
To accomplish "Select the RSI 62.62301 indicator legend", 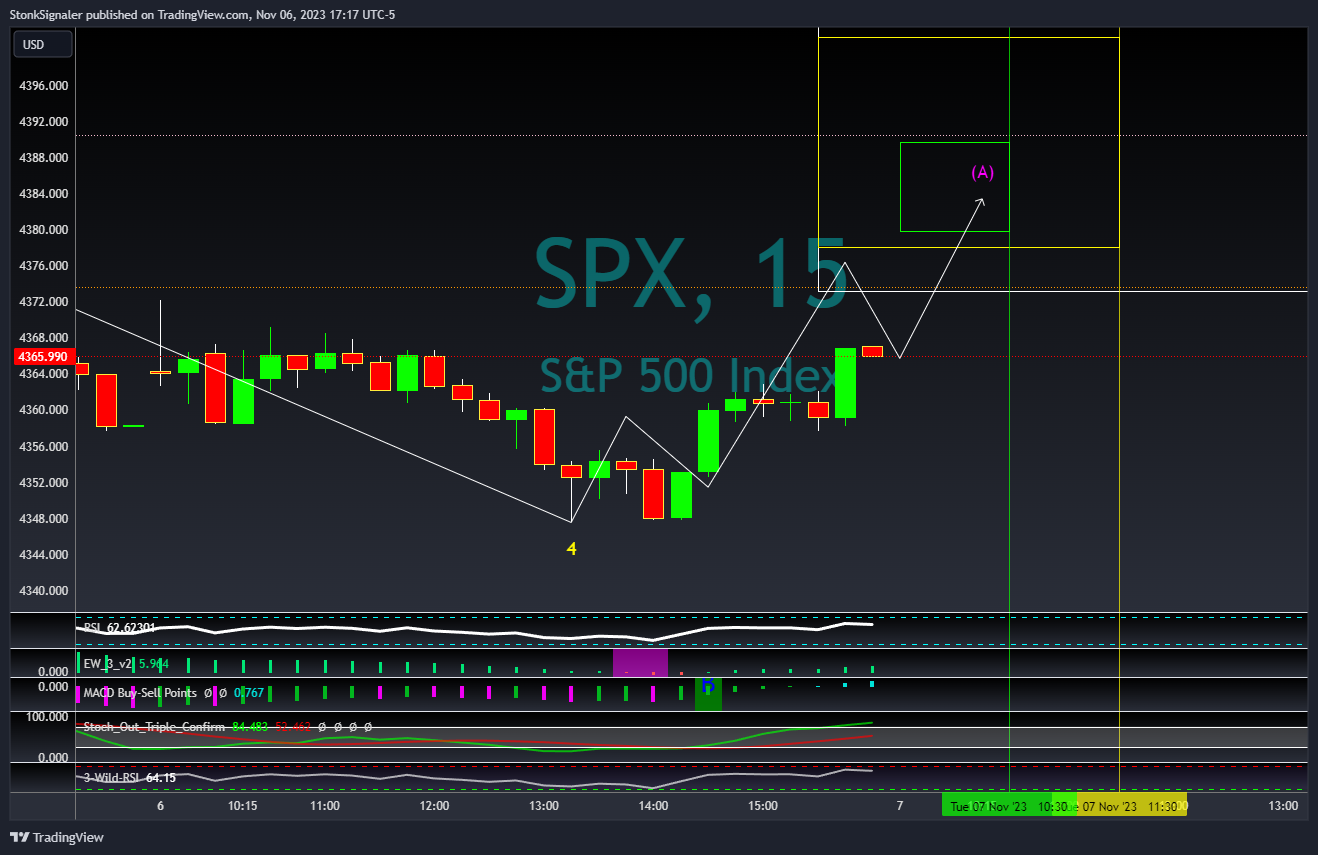I will tap(120, 628).
